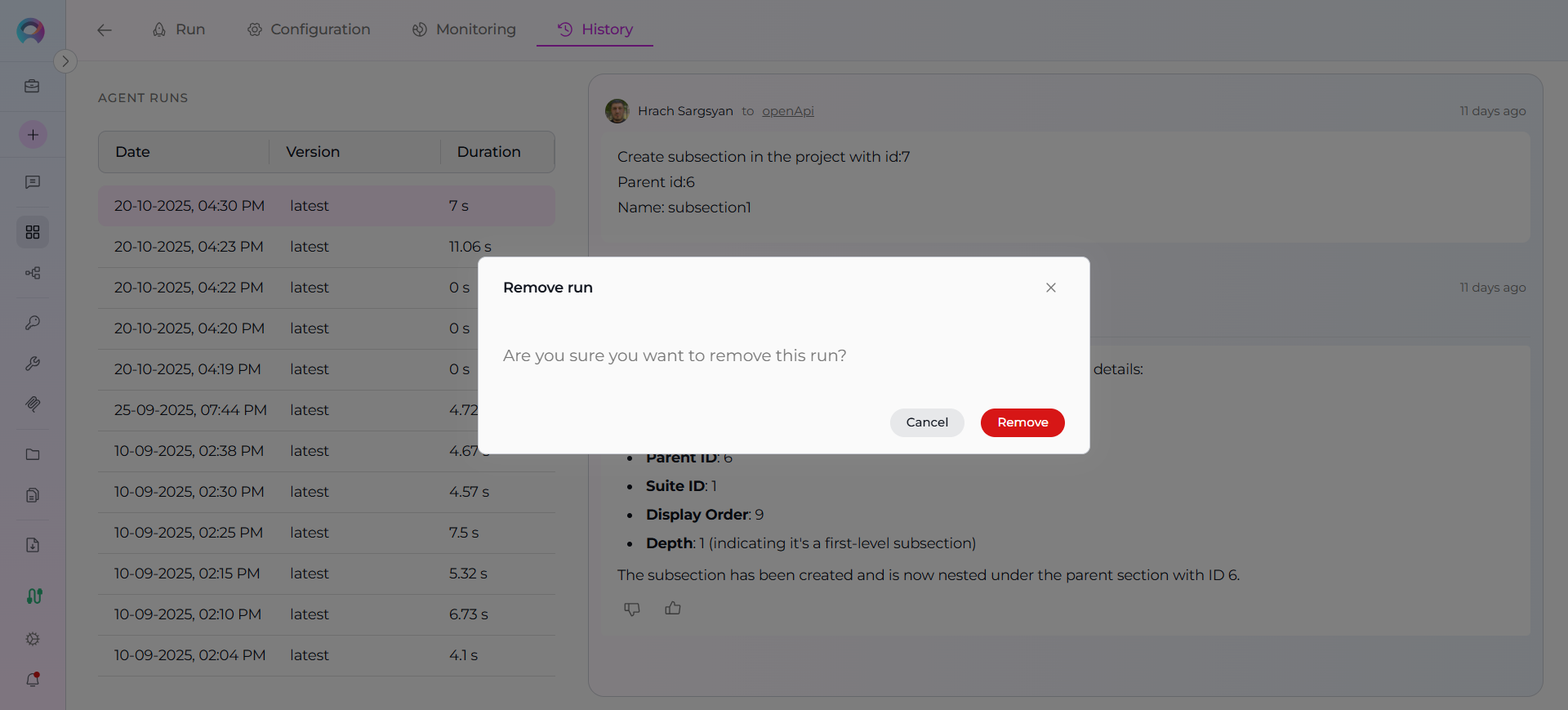Expand the sidebar with the chevron arrow
This screenshot has height=710, width=1568.
pyautogui.click(x=65, y=61)
